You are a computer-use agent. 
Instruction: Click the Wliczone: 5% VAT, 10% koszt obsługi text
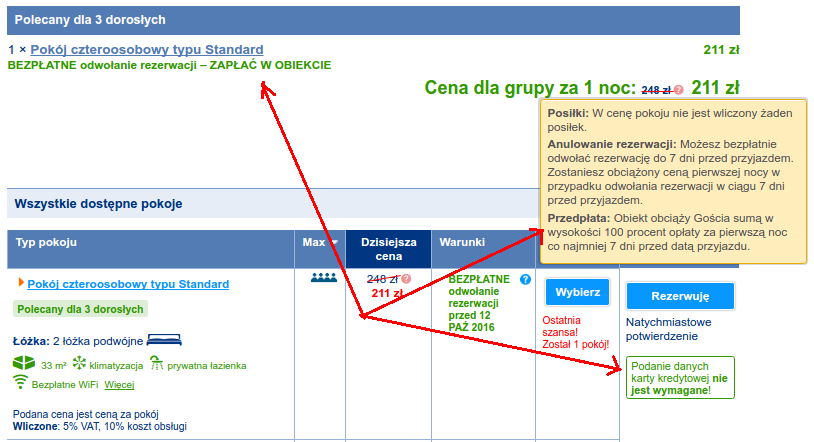pyautogui.click(x=100, y=427)
